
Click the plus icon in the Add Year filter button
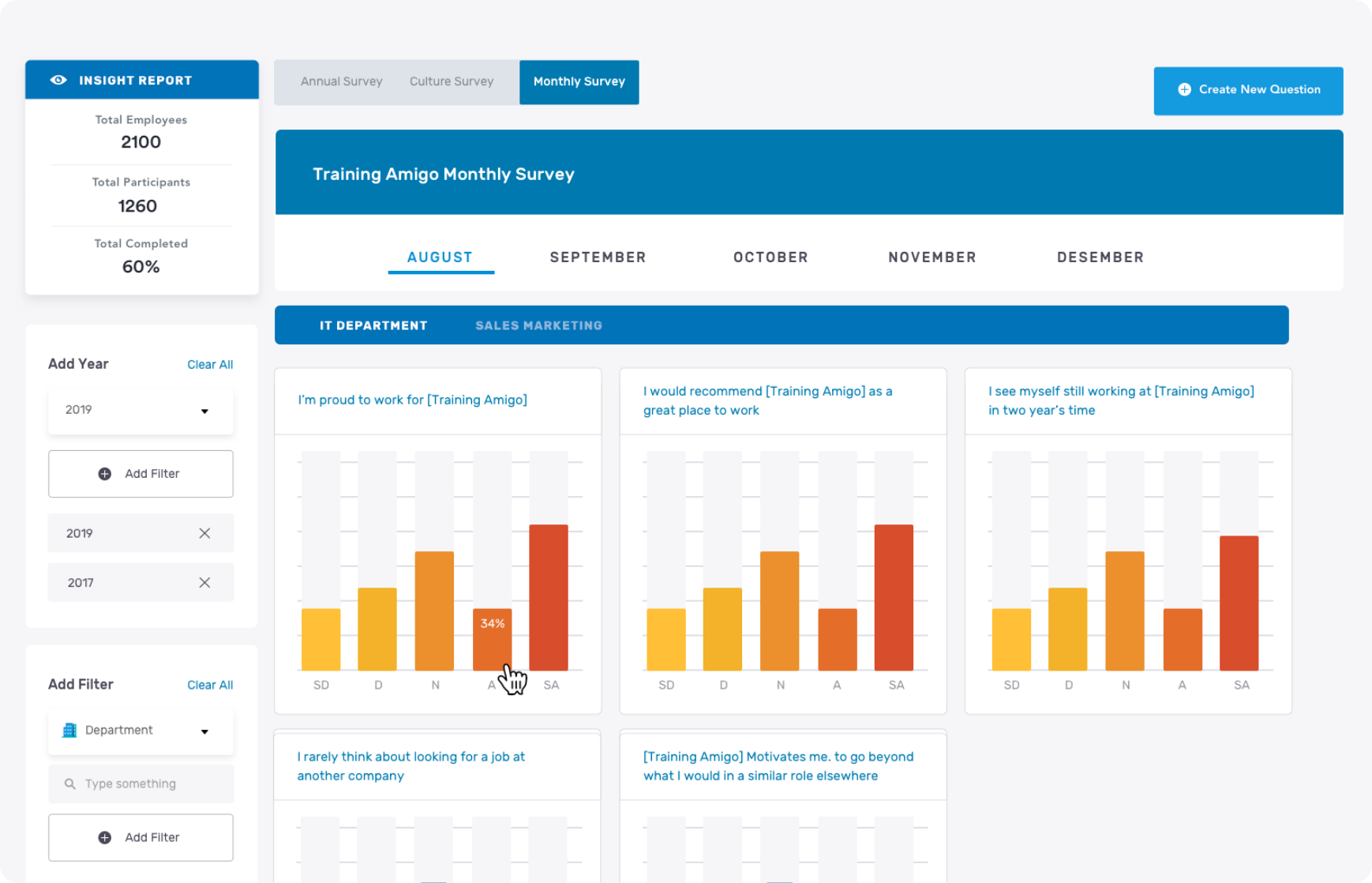point(104,474)
